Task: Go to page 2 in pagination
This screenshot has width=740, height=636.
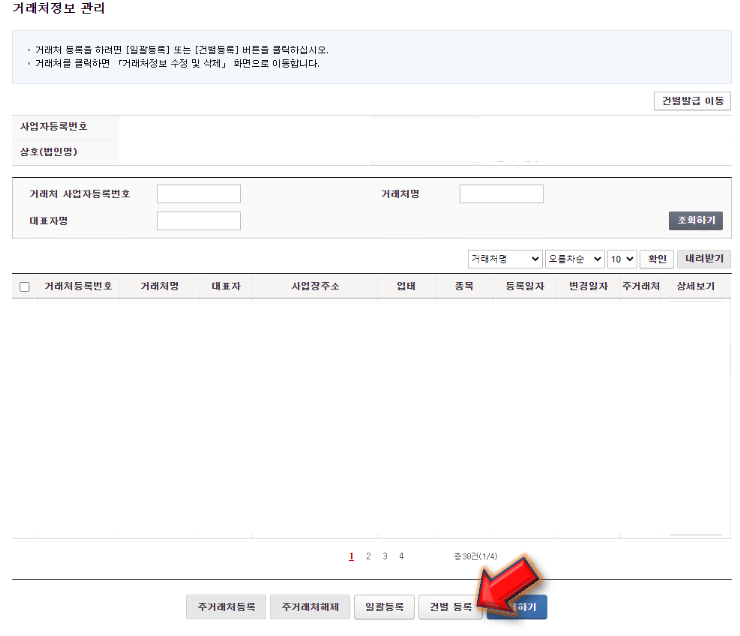Action: [368, 556]
